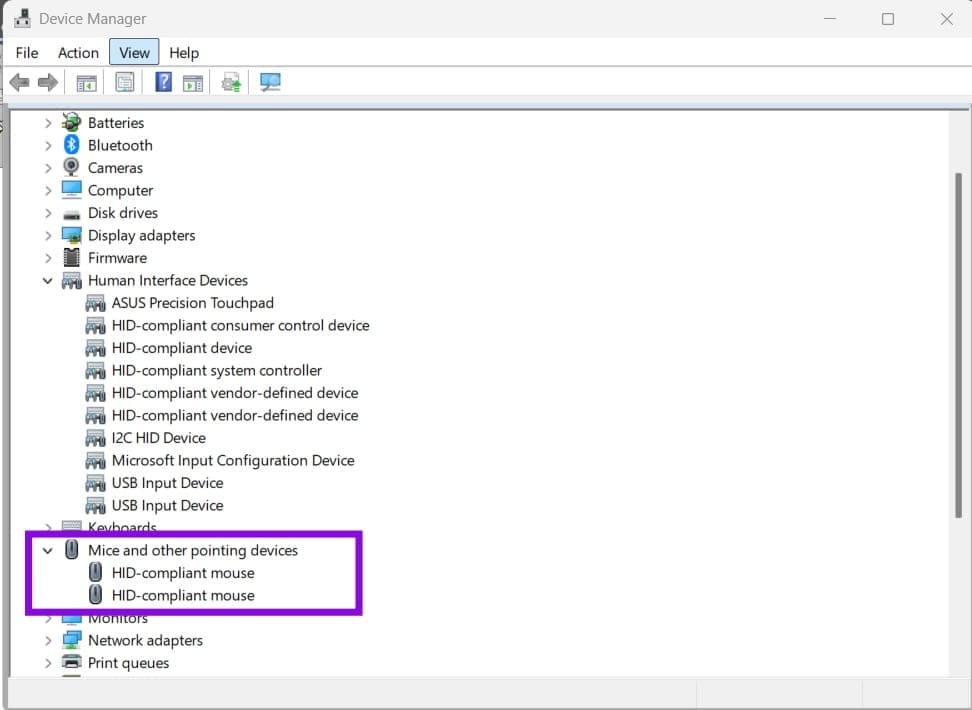This screenshot has height=710, width=972.
Task: Open the View menu
Action: pyautogui.click(x=135, y=52)
